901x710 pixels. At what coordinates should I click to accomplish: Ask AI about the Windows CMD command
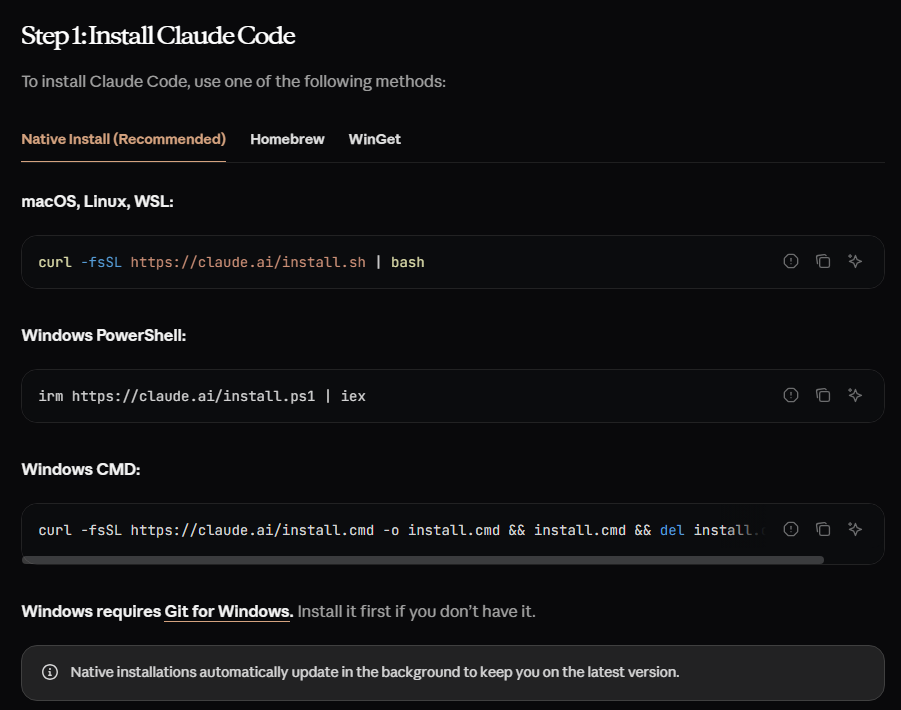(x=855, y=529)
